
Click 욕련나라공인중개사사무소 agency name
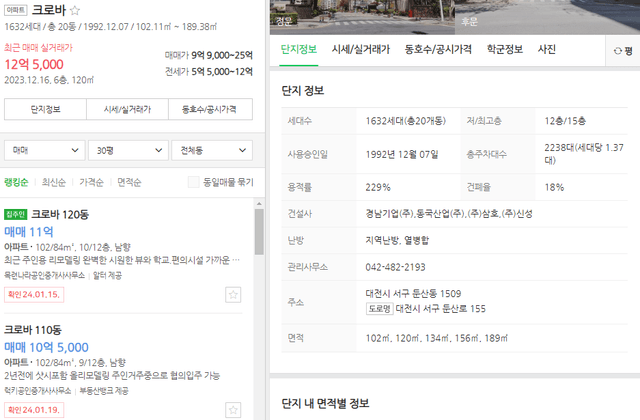pos(44,276)
